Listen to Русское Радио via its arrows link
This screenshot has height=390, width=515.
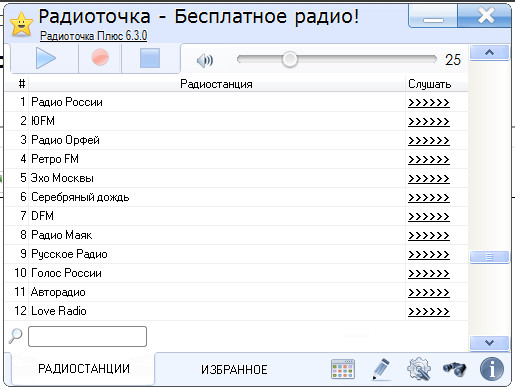tap(429, 254)
